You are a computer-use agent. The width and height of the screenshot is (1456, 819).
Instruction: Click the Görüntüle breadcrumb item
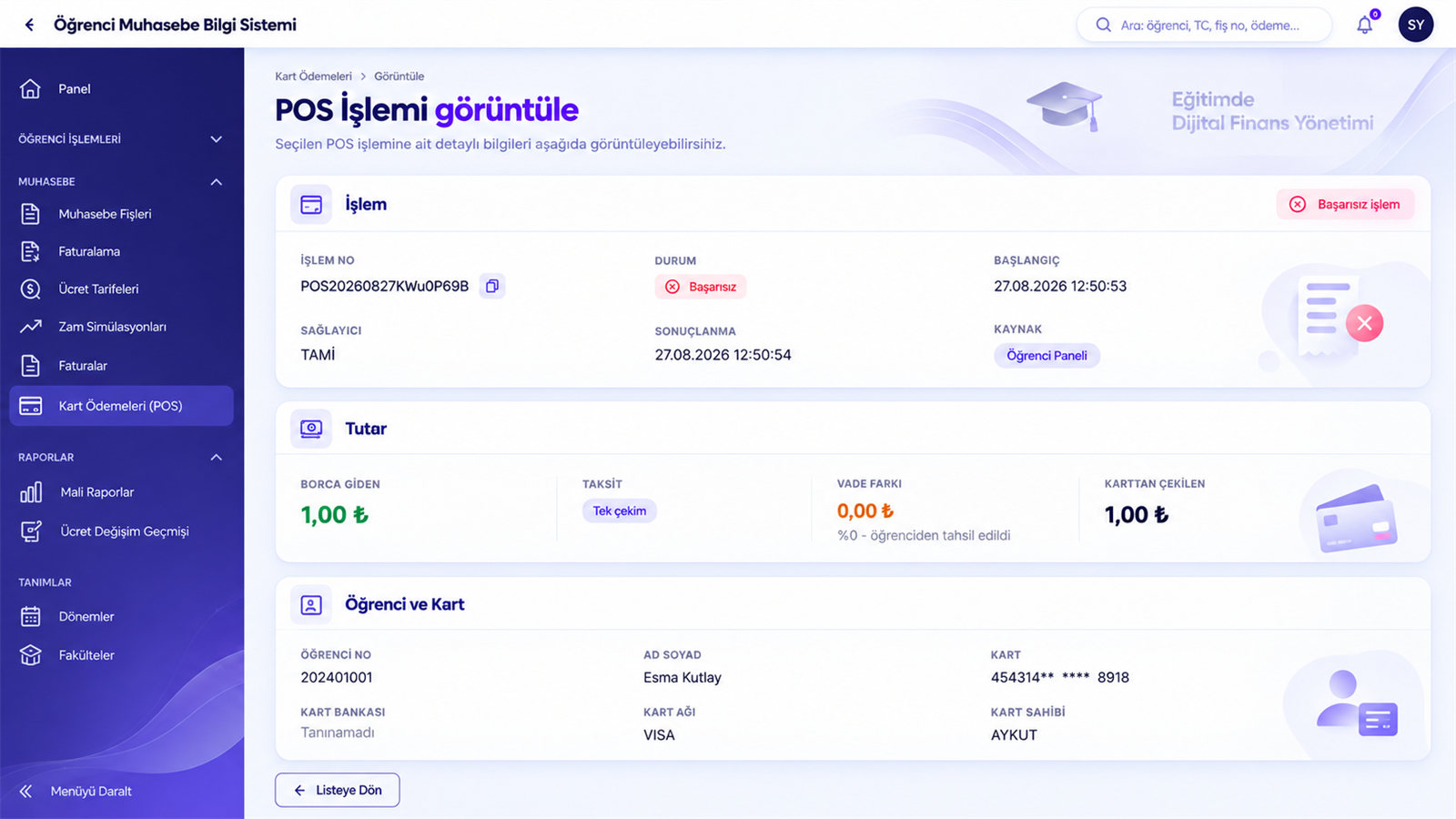point(399,76)
